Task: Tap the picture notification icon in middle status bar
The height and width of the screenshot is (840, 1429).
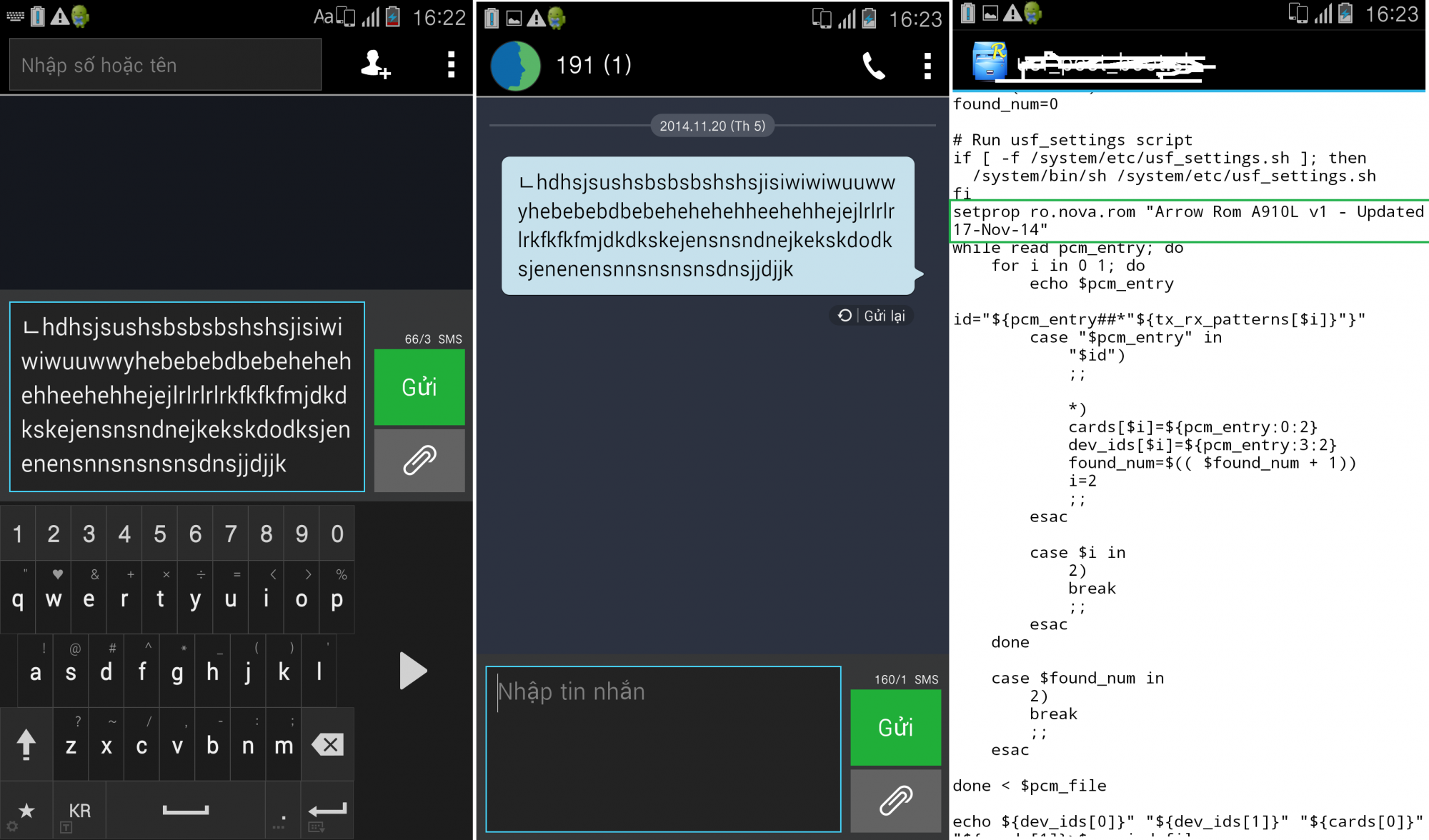Action: click(514, 19)
